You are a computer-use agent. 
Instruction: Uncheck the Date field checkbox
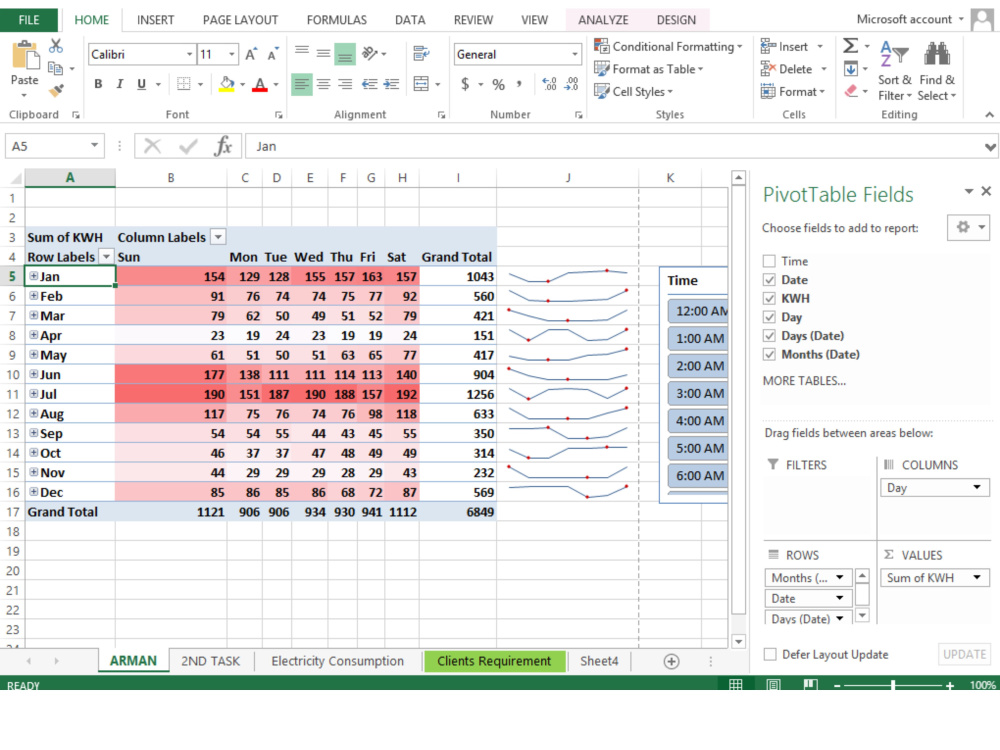coord(769,280)
